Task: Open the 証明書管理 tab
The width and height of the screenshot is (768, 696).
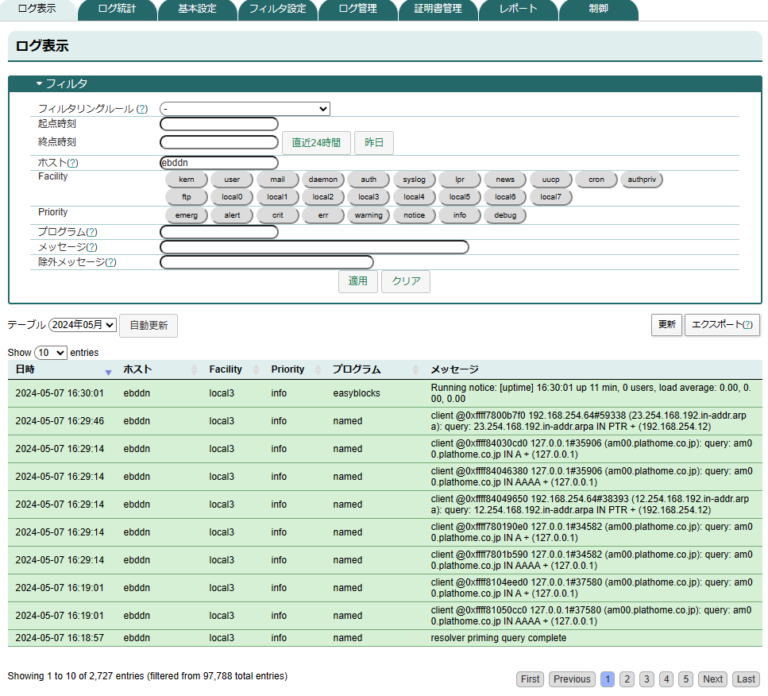Action: [437, 10]
